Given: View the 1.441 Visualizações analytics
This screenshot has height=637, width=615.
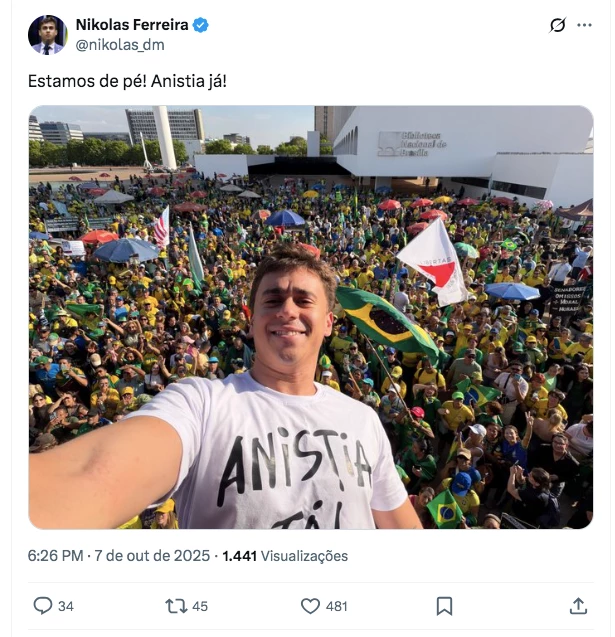Looking at the screenshot, I should [285, 556].
